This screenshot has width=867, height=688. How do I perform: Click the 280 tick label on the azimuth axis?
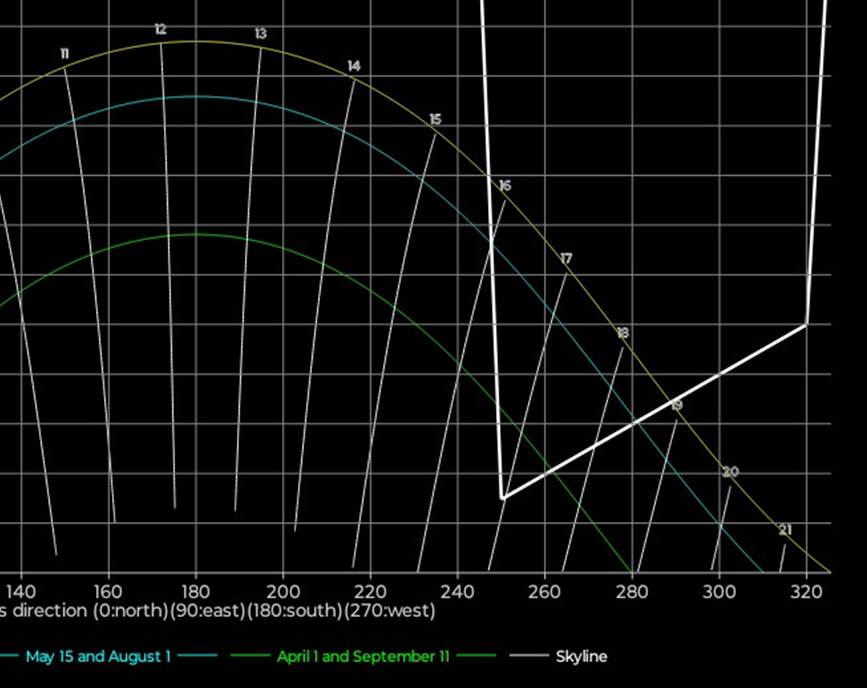coord(632,591)
